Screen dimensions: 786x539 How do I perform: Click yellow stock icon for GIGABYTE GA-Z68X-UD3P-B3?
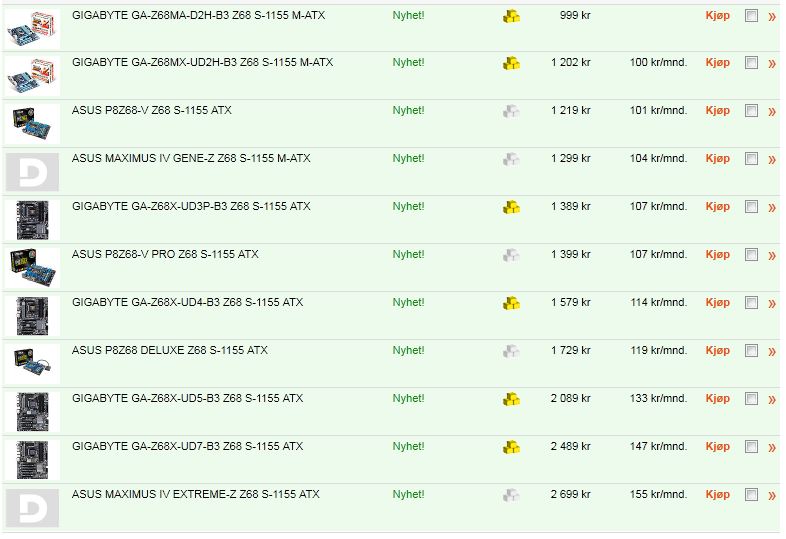[511, 208]
